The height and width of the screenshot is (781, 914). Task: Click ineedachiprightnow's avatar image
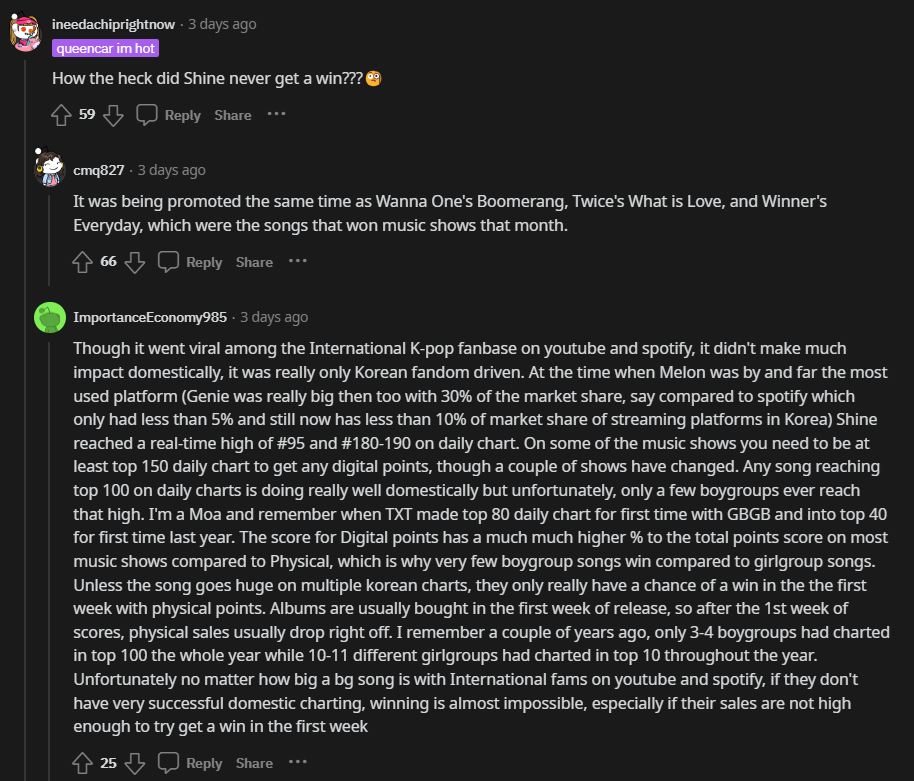[25, 32]
